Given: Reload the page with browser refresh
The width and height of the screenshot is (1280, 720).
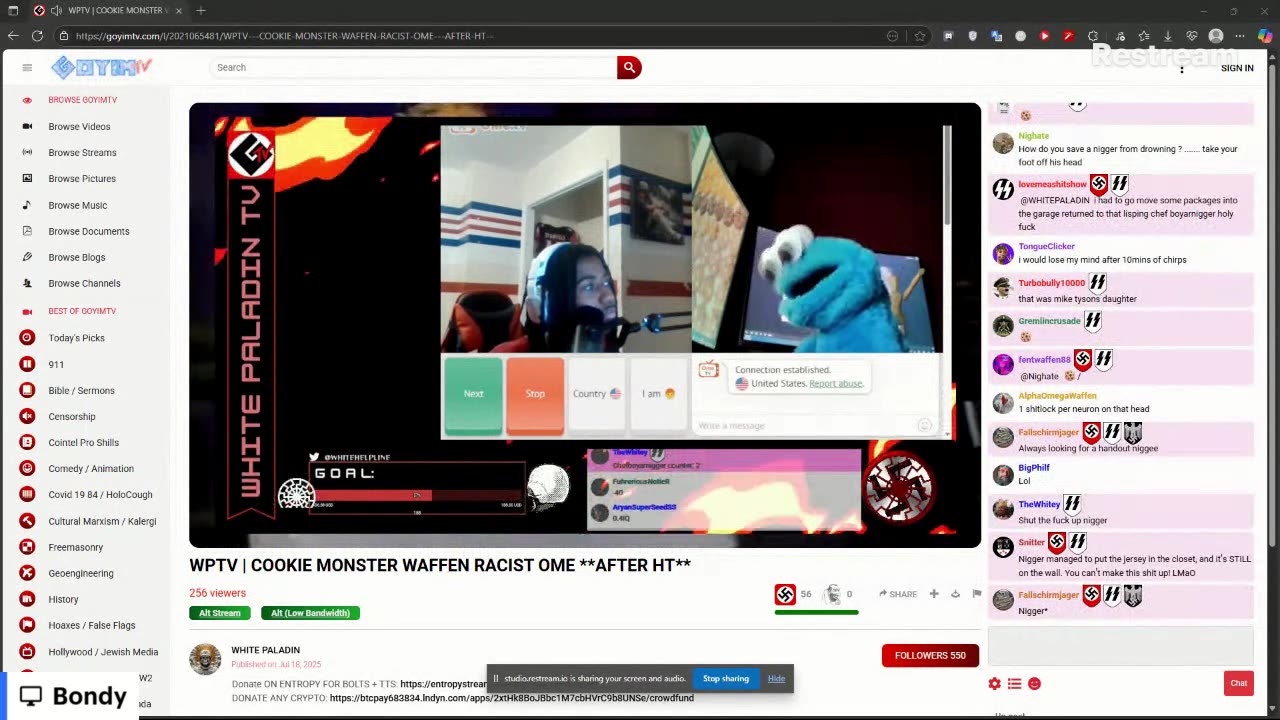Looking at the screenshot, I should point(37,36).
